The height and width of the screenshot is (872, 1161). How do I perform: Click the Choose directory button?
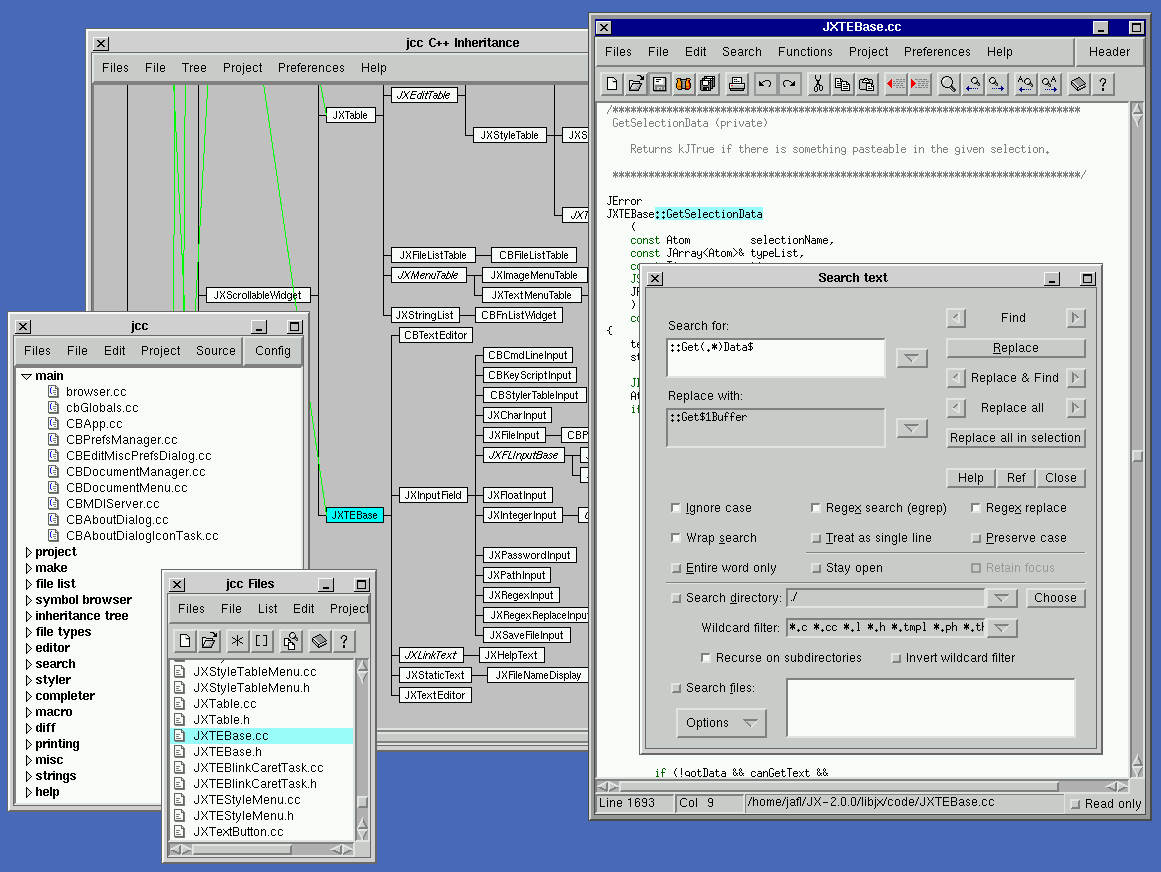tap(1055, 597)
